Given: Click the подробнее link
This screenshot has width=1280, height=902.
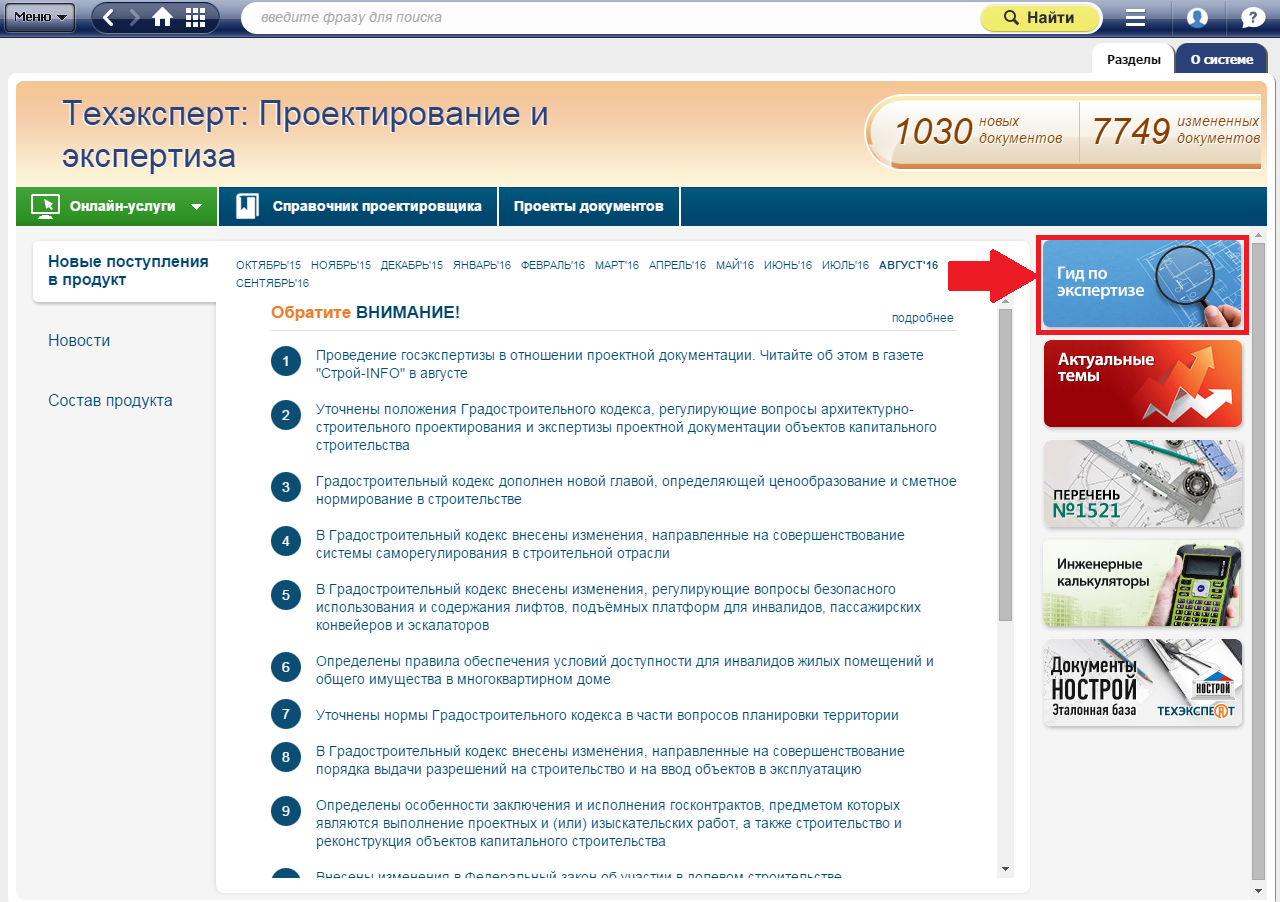Looking at the screenshot, I should (922, 318).
